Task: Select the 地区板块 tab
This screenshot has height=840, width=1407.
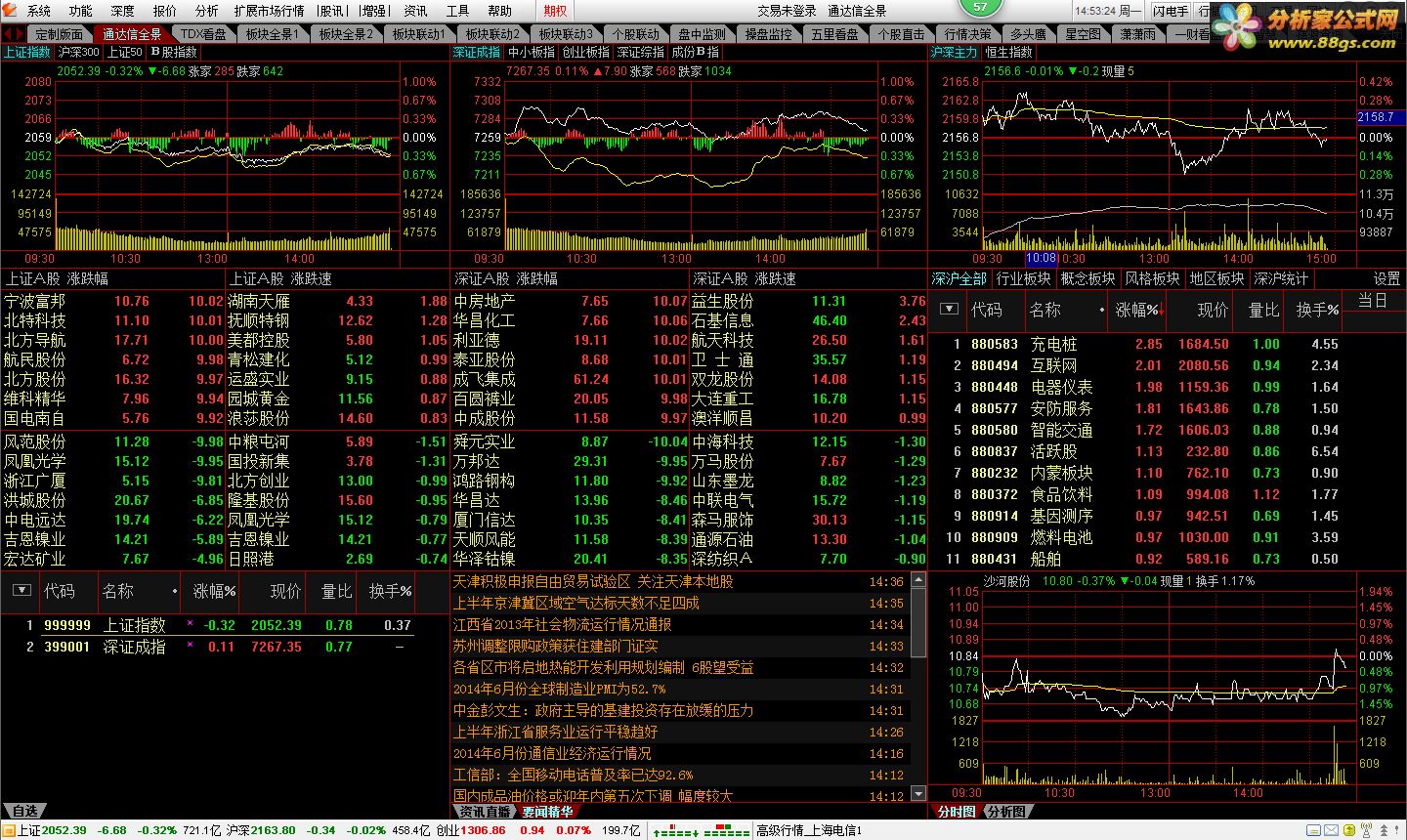Action: click(1216, 278)
